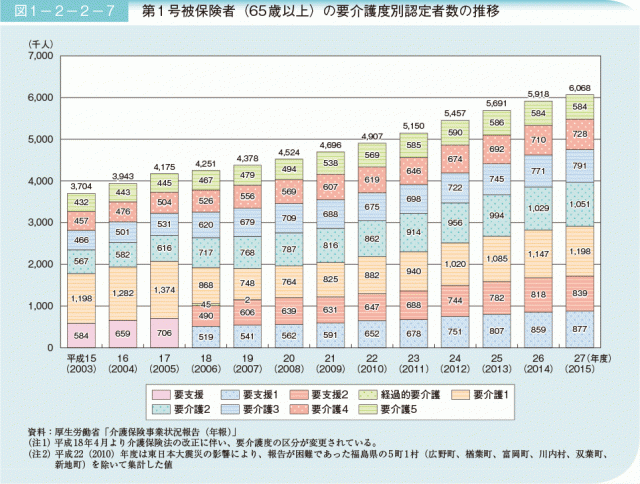Screen dimensions: 640x484
Task: Click the 27(年度) (2015) x-axis label
Action: [588, 364]
